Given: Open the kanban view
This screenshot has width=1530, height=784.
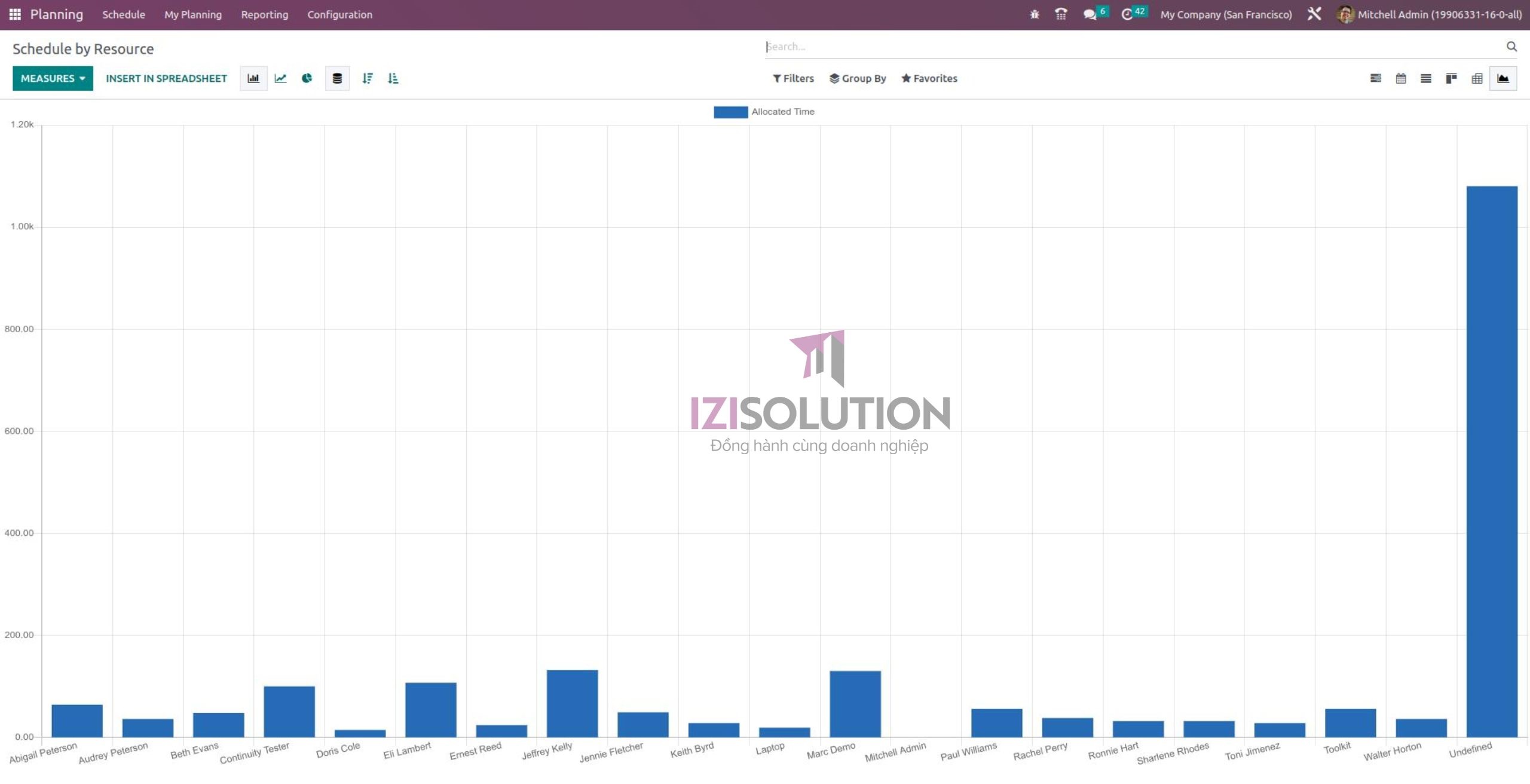Looking at the screenshot, I should click(x=1451, y=78).
